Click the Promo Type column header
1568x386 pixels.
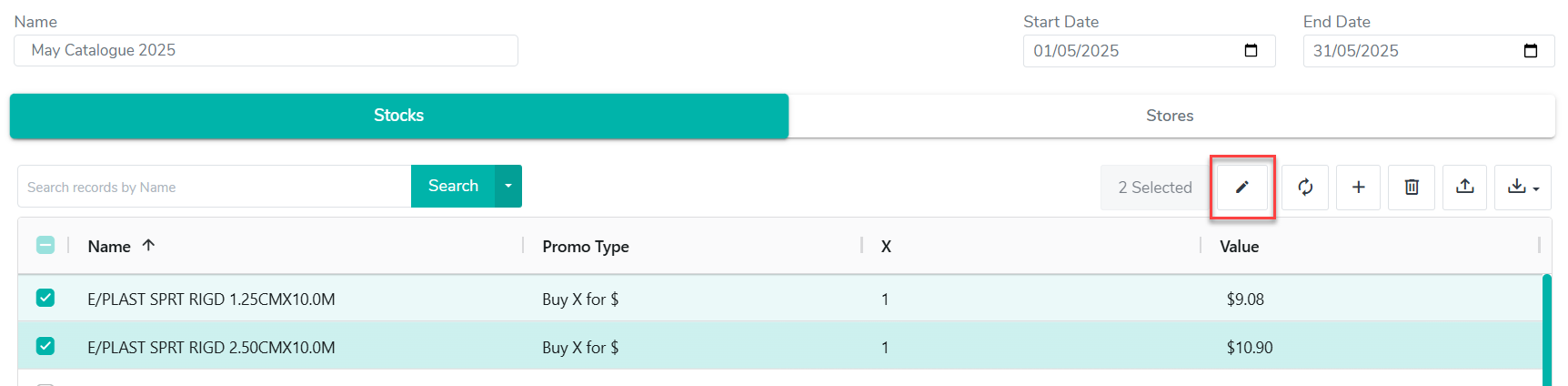[586, 247]
